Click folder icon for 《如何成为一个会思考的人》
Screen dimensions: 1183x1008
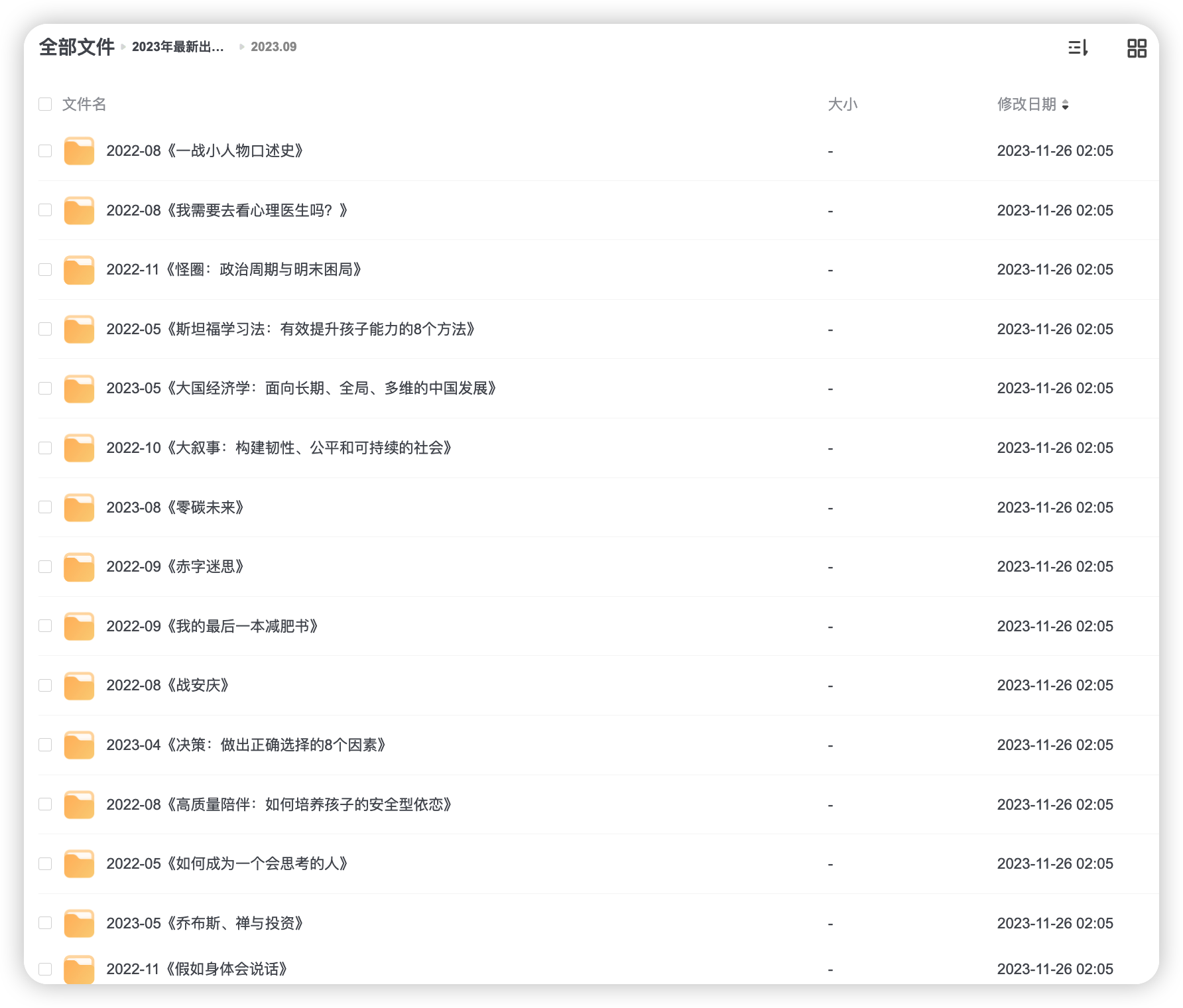coord(79,863)
